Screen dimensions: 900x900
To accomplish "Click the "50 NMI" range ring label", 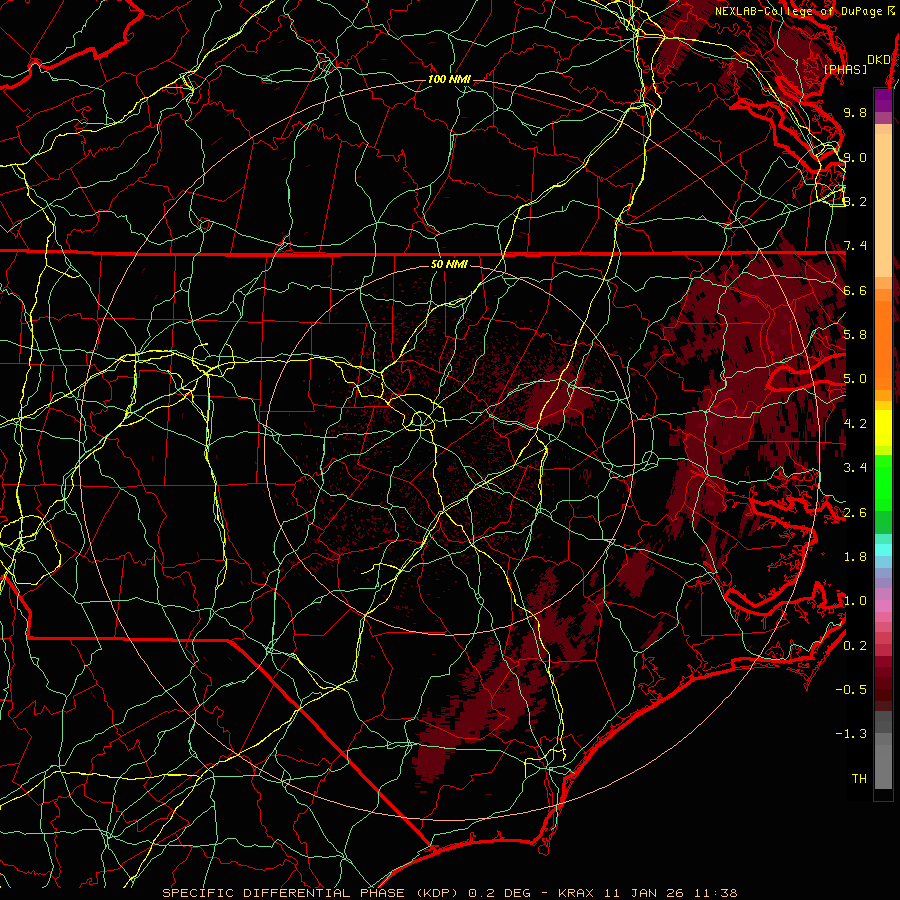I will [x=449, y=265].
